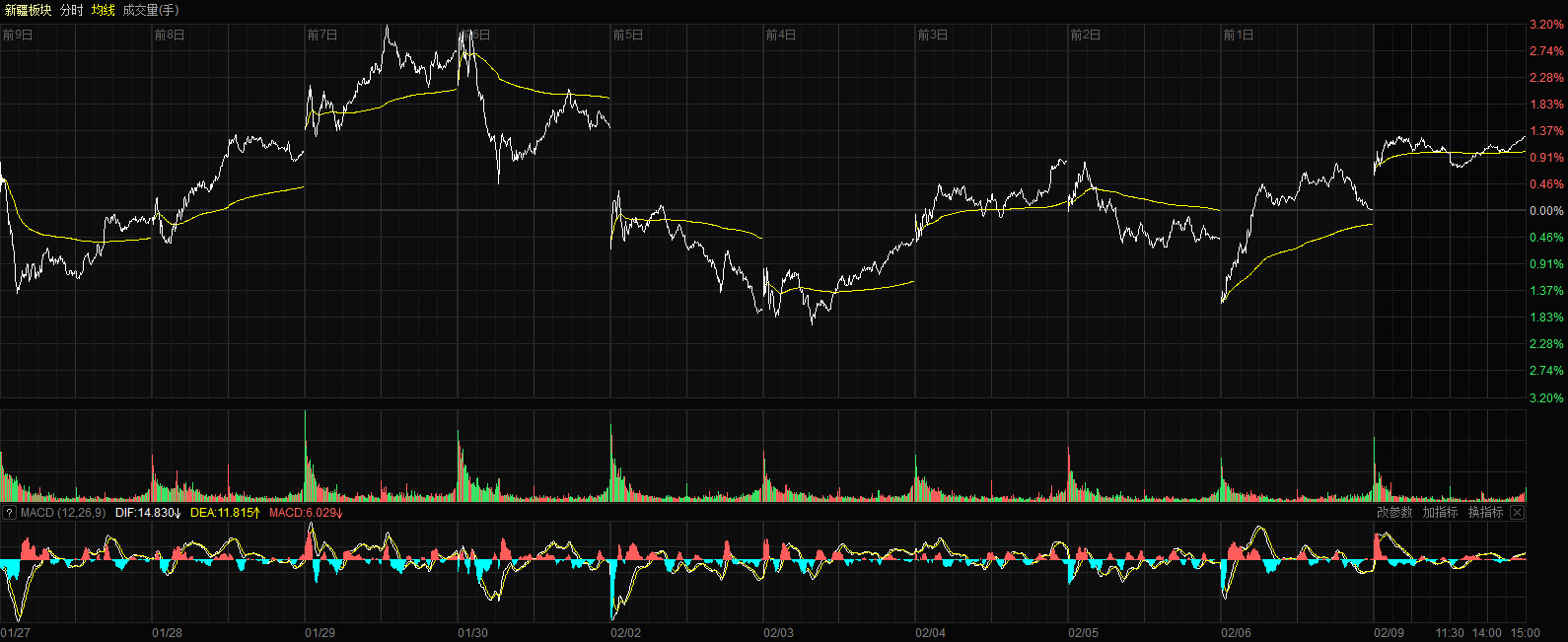Viewport: 1568px width, 642px height.
Task: Click the 前5日 day label
Action: pyautogui.click(x=627, y=36)
